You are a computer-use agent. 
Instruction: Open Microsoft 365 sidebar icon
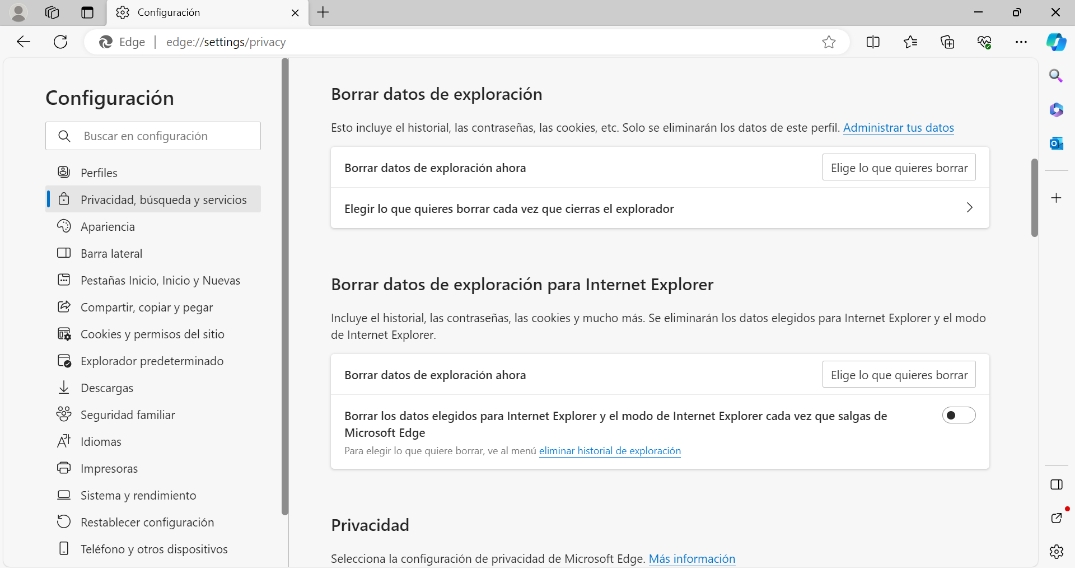pos(1056,109)
